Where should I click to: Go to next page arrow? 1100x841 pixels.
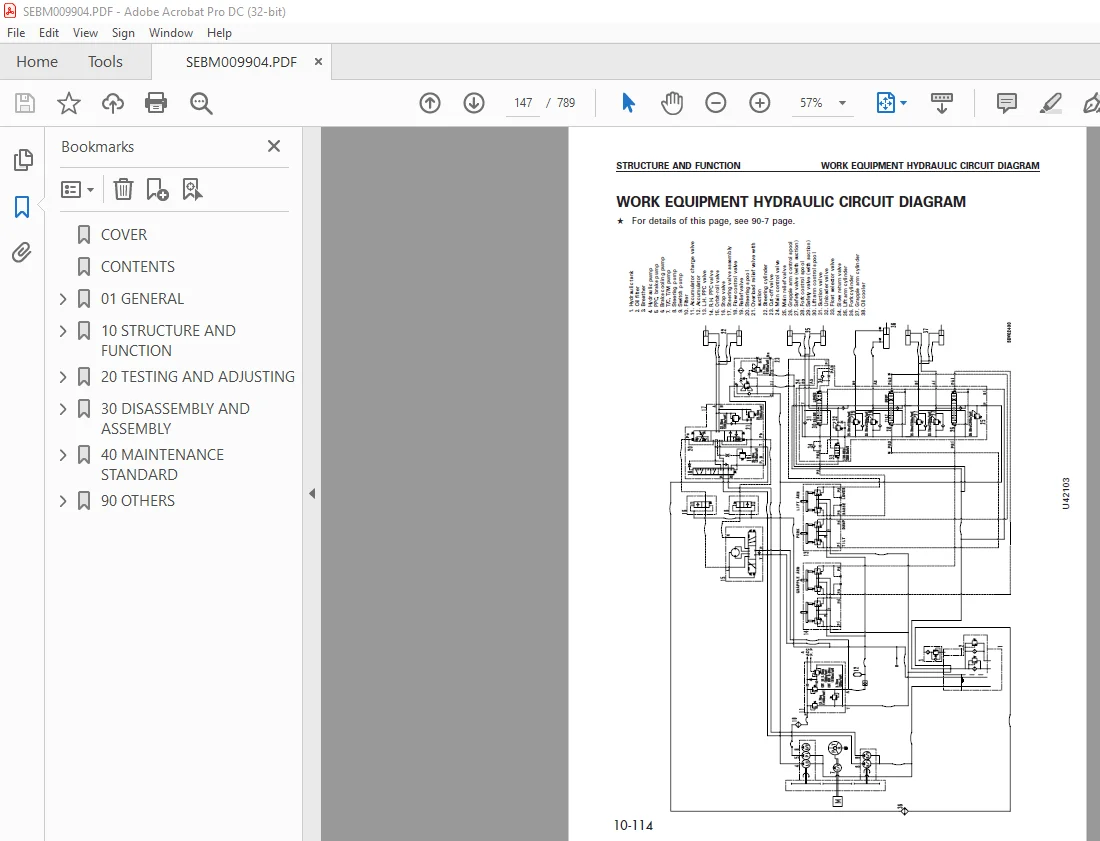click(x=474, y=103)
